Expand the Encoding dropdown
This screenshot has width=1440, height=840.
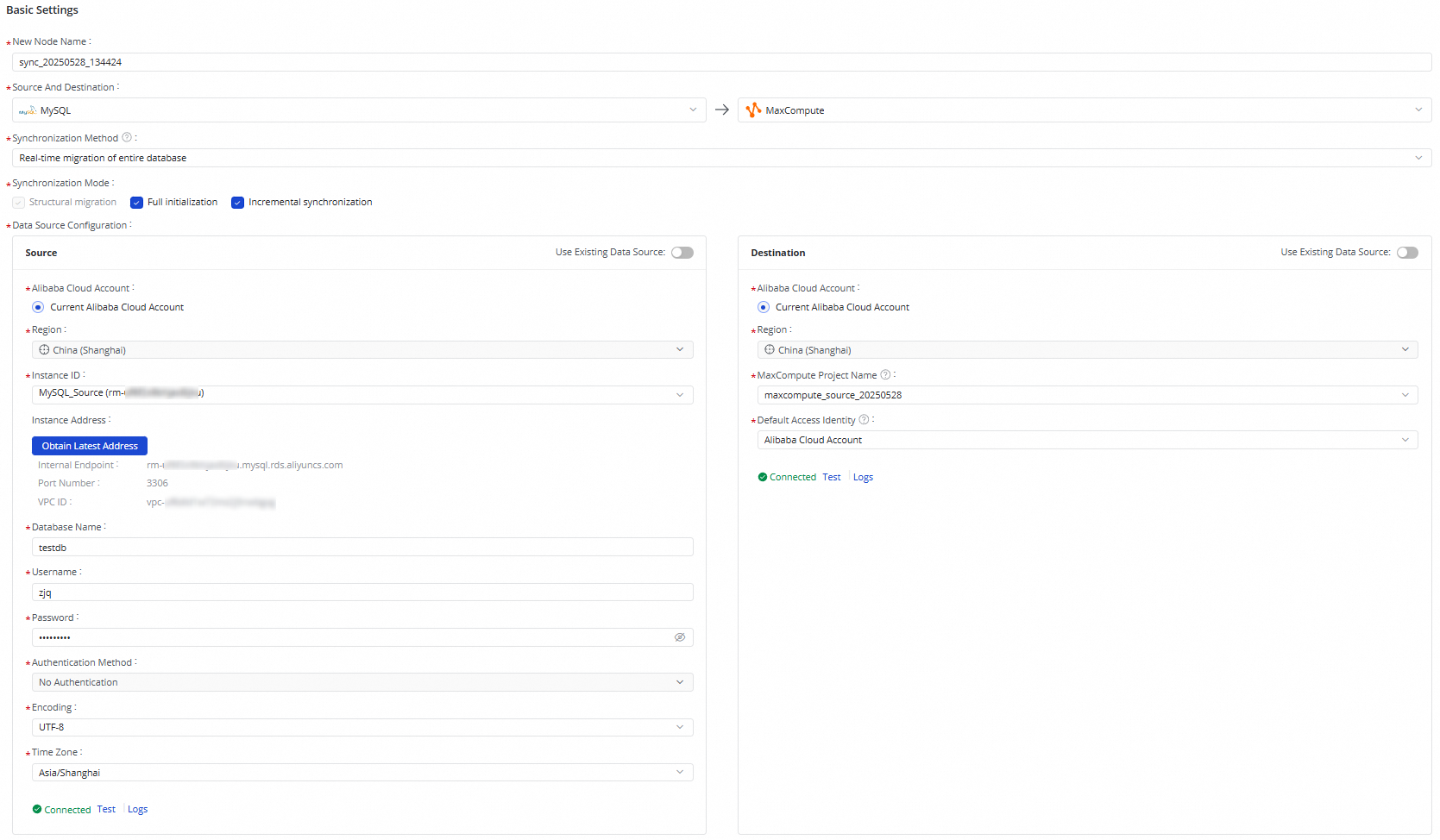point(362,727)
